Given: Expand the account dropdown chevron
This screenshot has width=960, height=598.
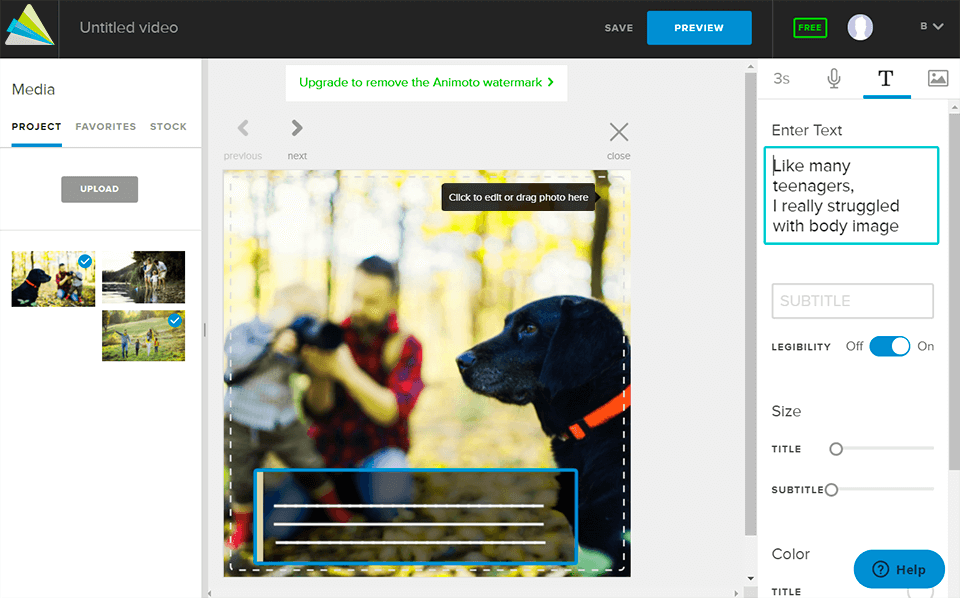Looking at the screenshot, I should [938, 27].
